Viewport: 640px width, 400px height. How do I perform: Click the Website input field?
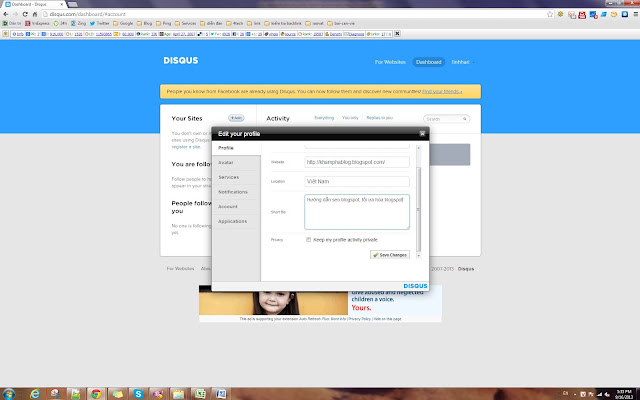(357, 162)
